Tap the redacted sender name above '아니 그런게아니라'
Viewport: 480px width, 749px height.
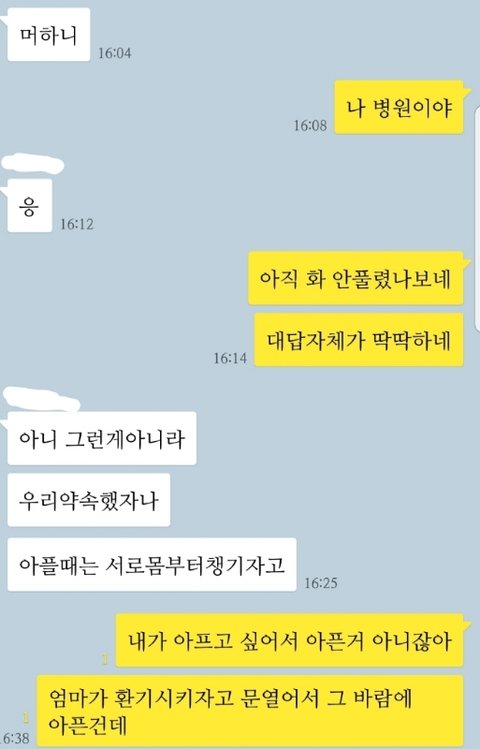(x=41, y=399)
